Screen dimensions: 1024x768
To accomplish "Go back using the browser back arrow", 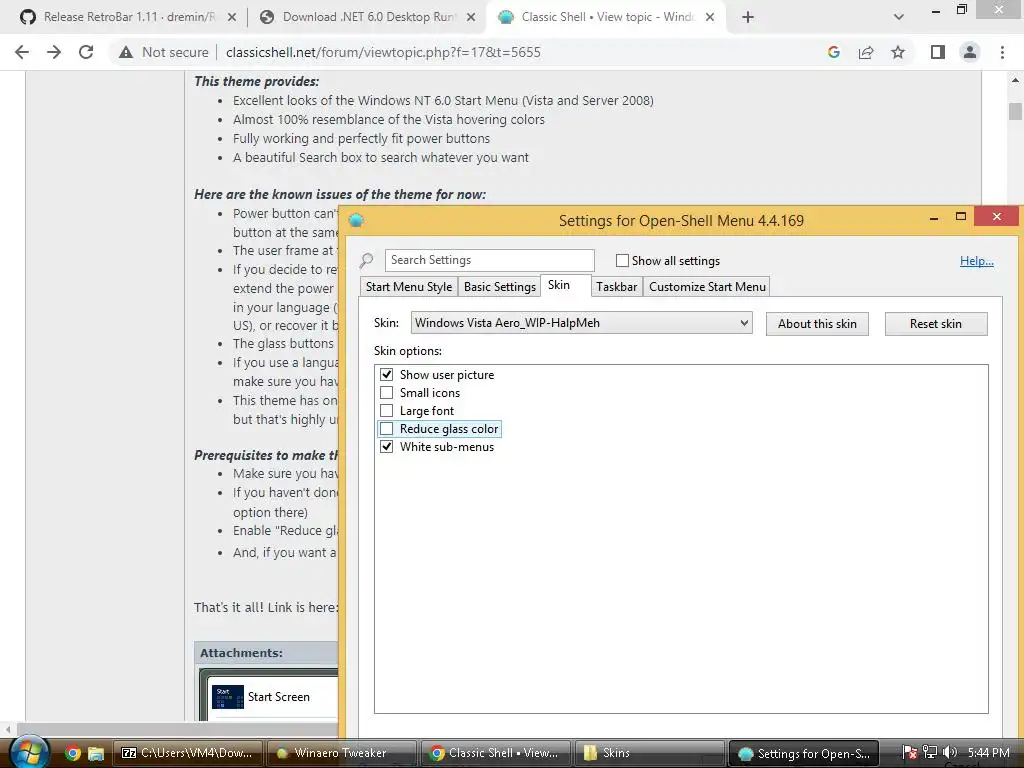I will click(22, 52).
